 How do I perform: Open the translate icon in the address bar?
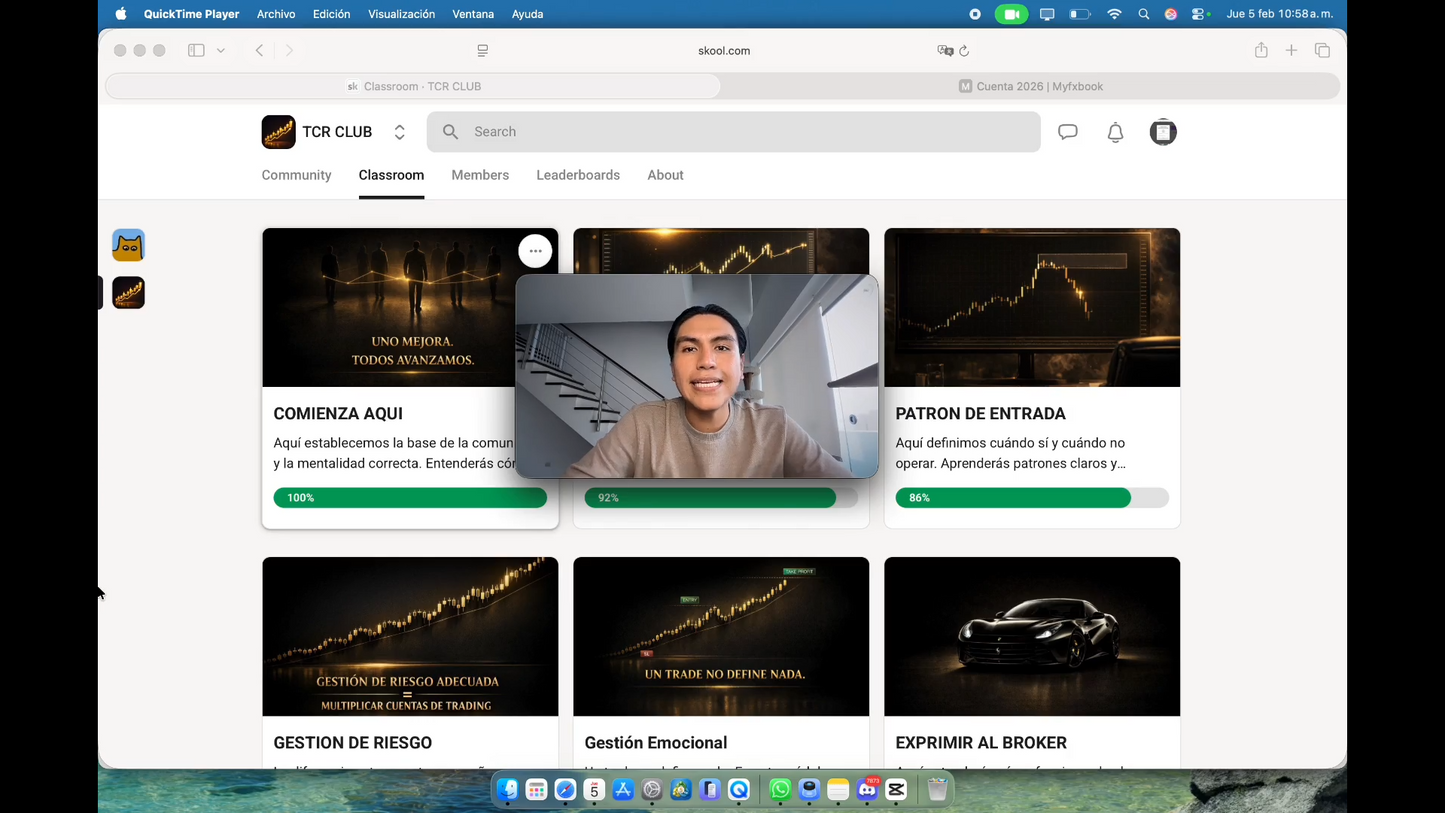pos(944,50)
